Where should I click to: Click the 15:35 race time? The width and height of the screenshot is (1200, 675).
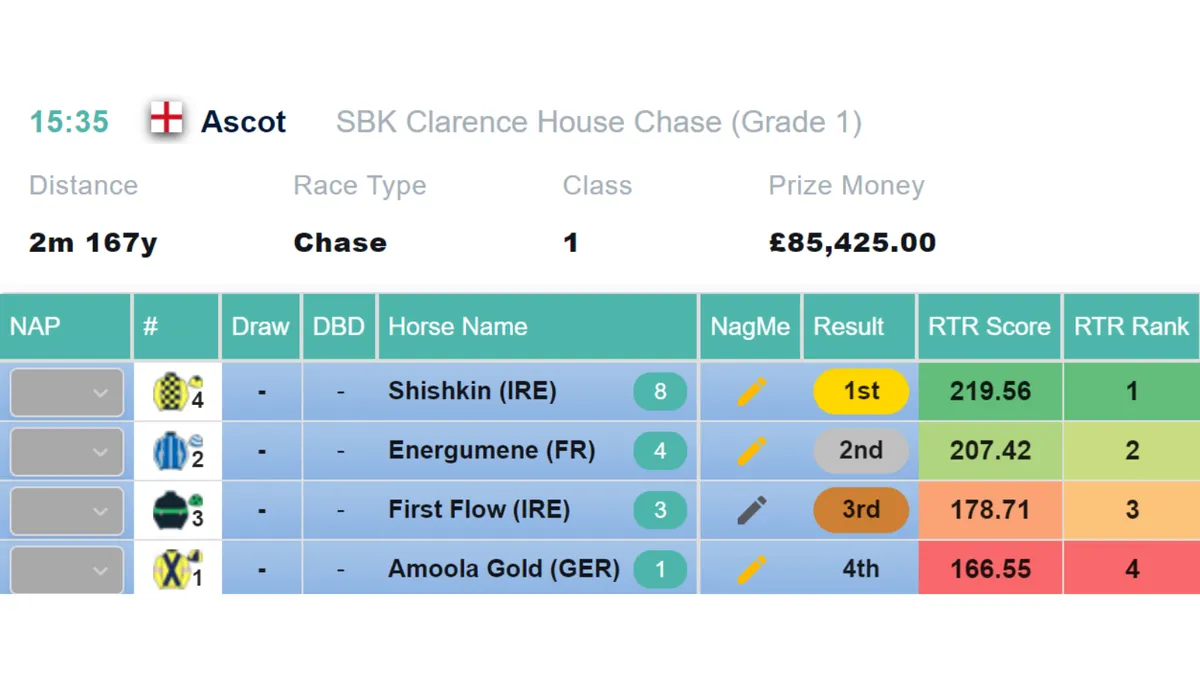pyautogui.click(x=69, y=122)
